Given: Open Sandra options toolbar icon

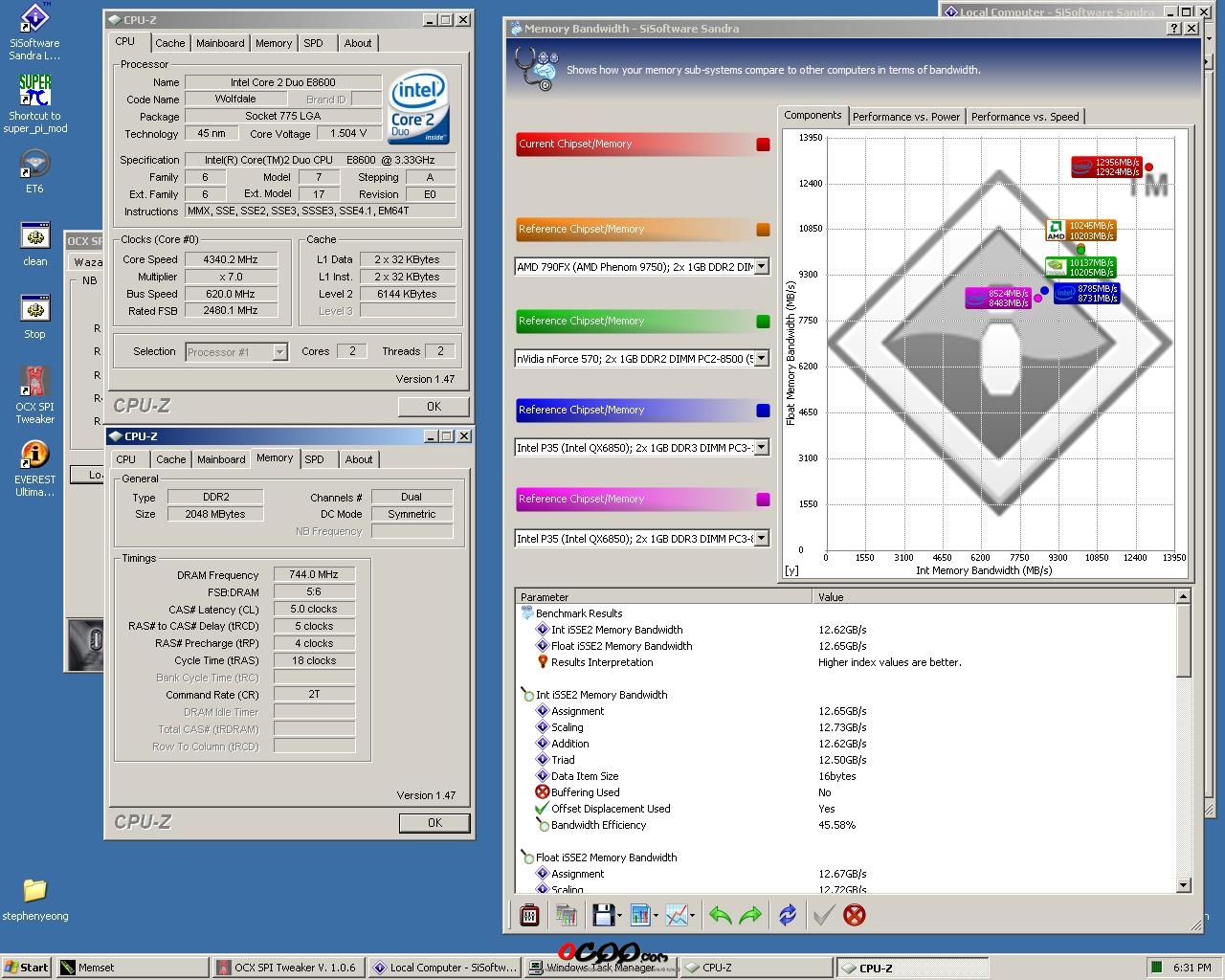Looking at the screenshot, I should pos(529,915).
